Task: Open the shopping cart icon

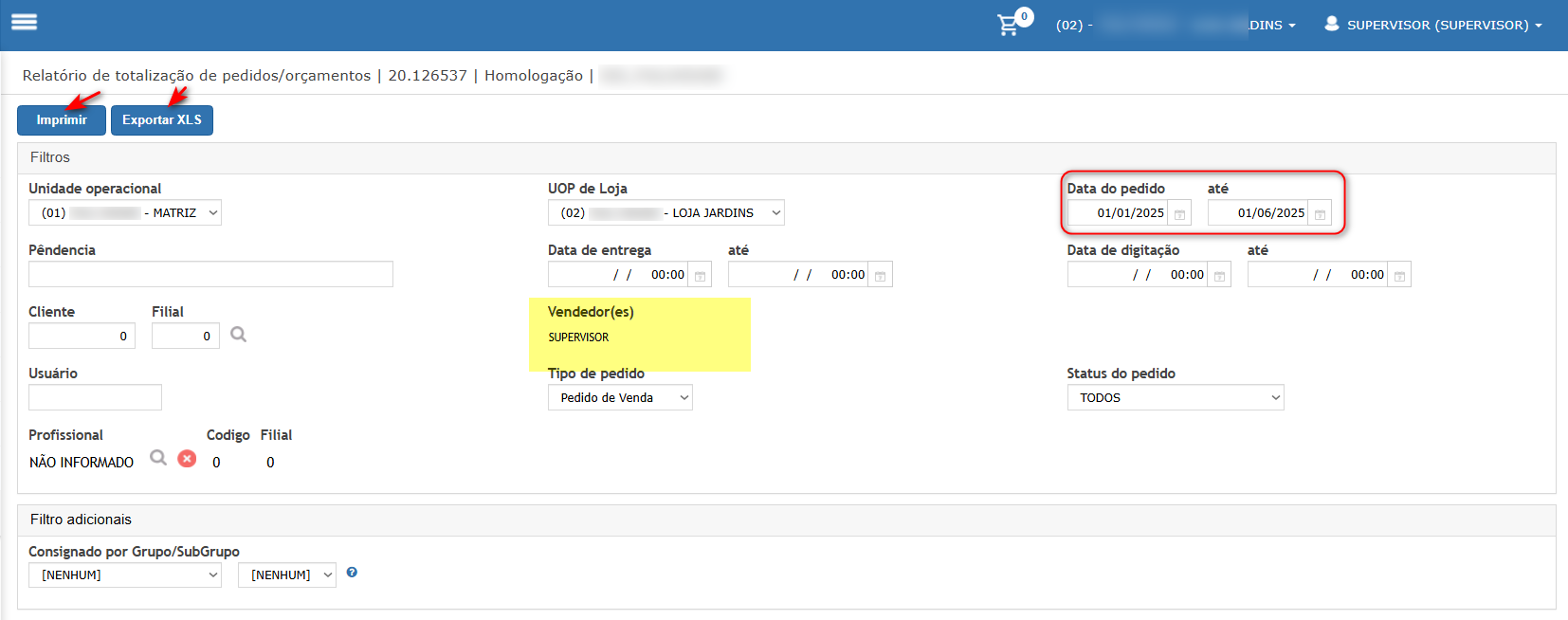Action: (1009, 26)
